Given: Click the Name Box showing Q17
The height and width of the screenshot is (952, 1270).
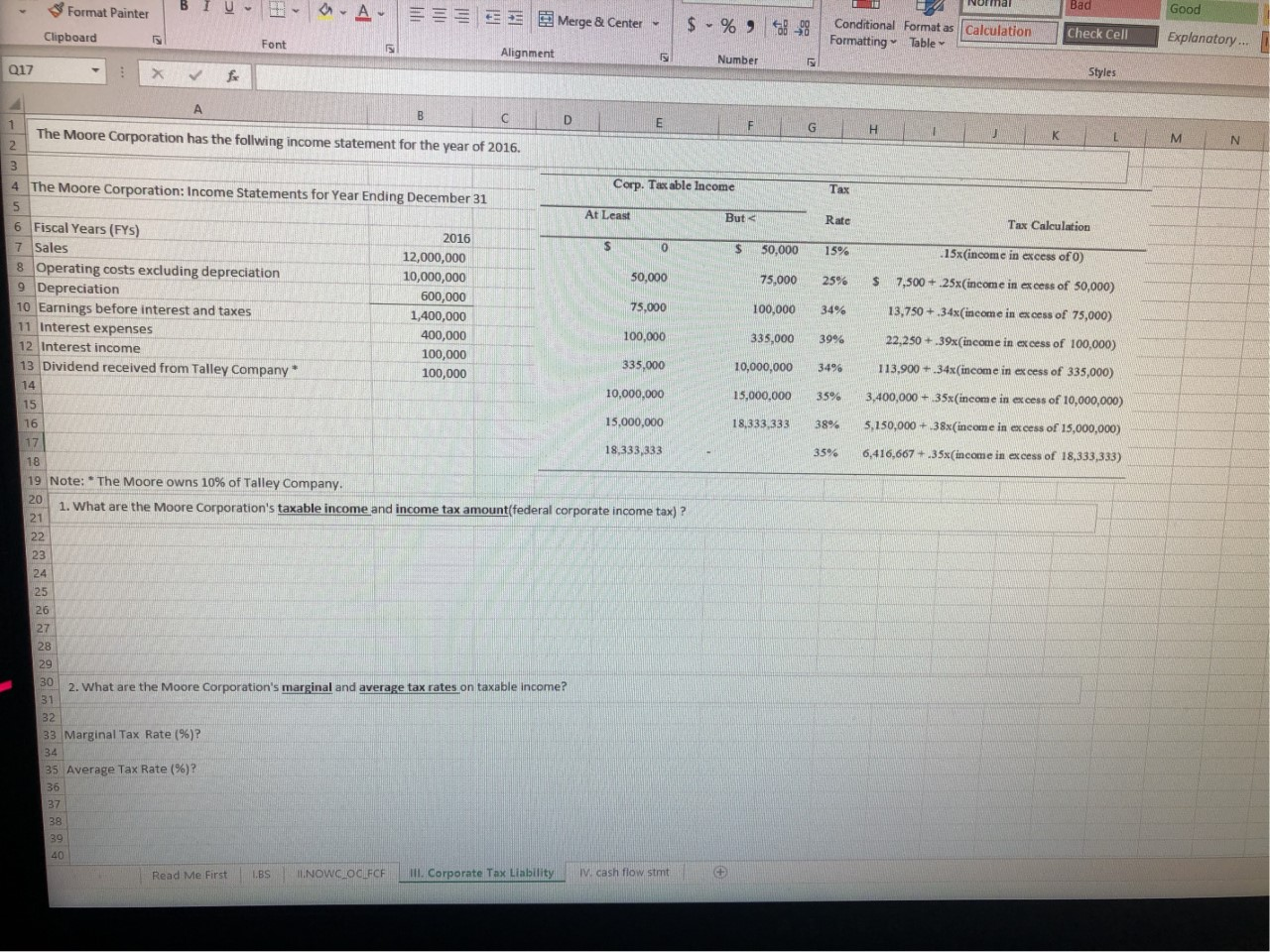Looking at the screenshot, I should pos(45,70).
